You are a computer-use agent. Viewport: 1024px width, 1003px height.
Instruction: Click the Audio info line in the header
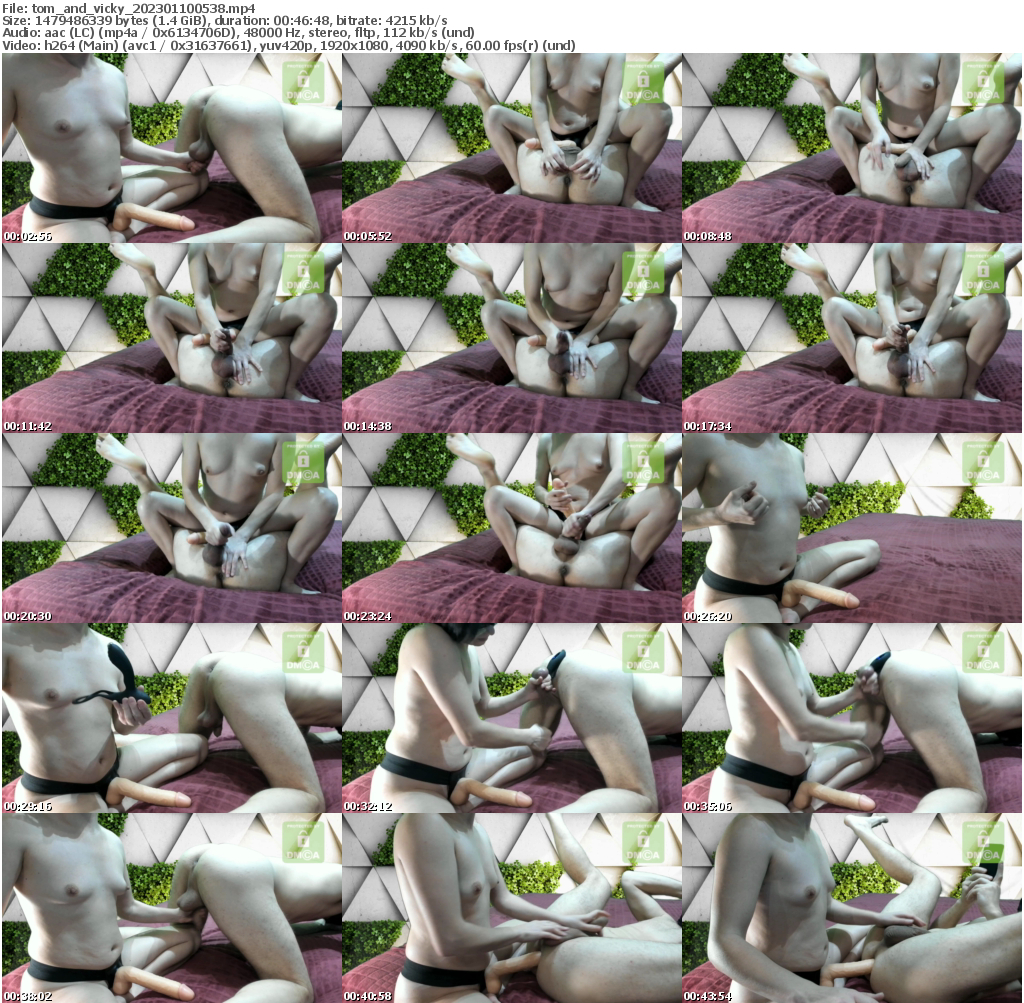239,32
